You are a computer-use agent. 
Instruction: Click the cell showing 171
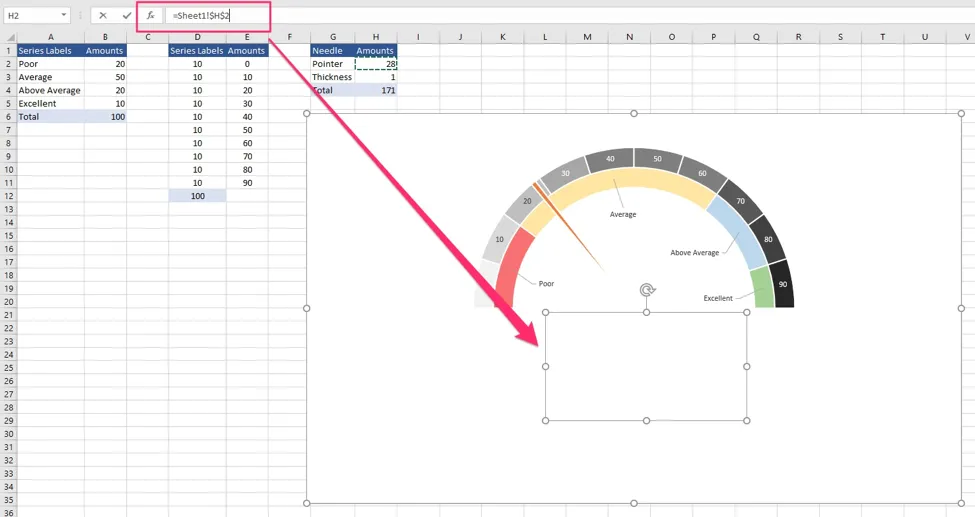(376, 90)
